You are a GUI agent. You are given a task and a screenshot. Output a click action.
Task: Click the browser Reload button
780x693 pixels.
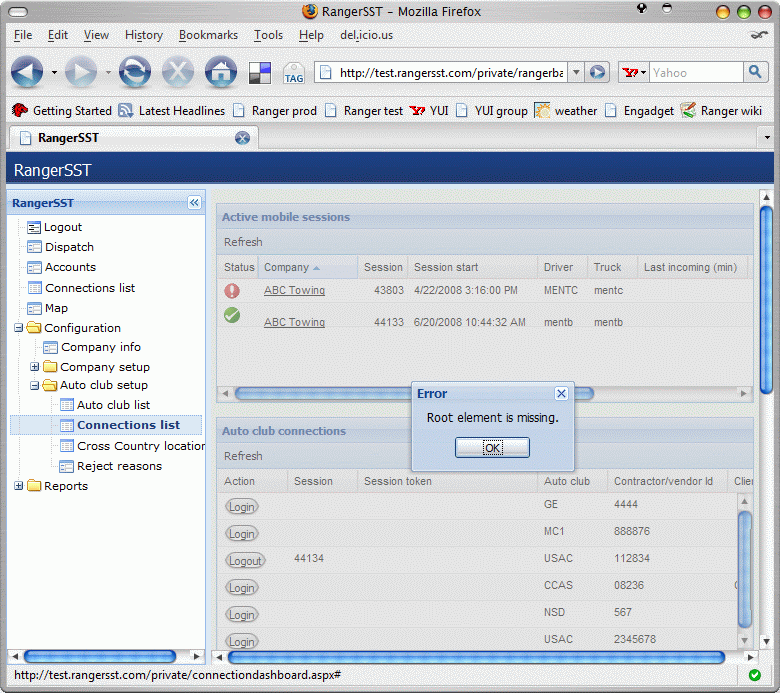(x=134, y=72)
